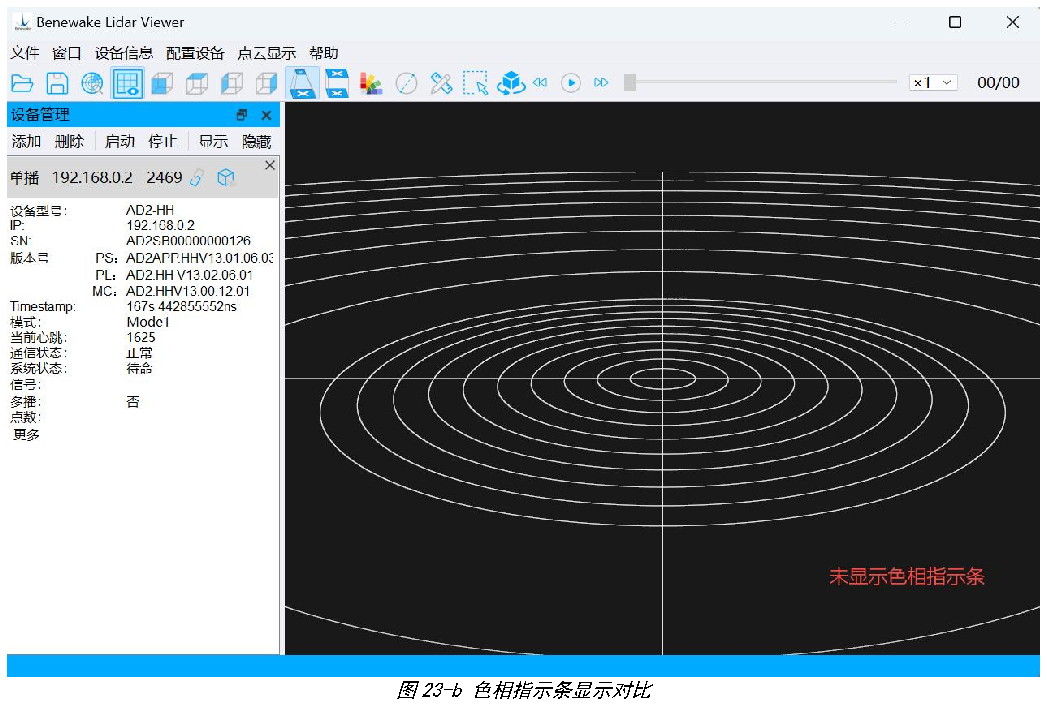This screenshot has height=708, width=1047.
Task: Click the 隐藏 button
Action: coord(256,142)
